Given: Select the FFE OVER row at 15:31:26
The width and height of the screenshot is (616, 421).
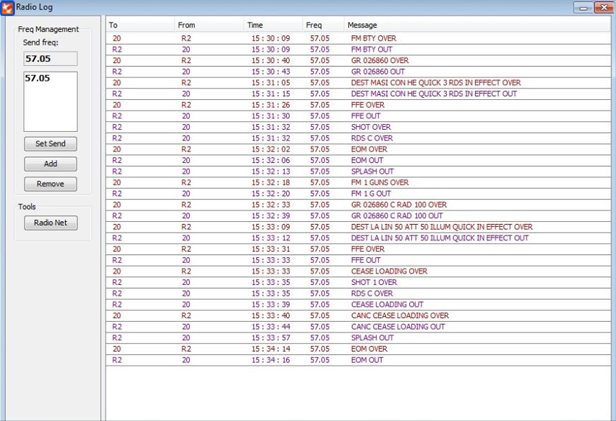Looking at the screenshot, I should click(358, 105).
